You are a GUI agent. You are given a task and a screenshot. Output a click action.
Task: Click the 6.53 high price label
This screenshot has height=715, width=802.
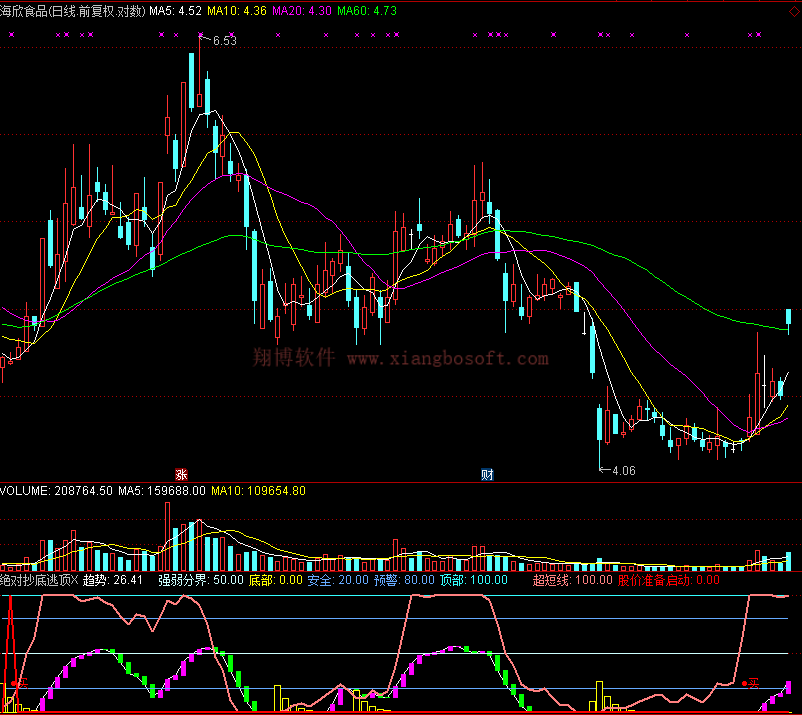pyautogui.click(x=225, y=40)
